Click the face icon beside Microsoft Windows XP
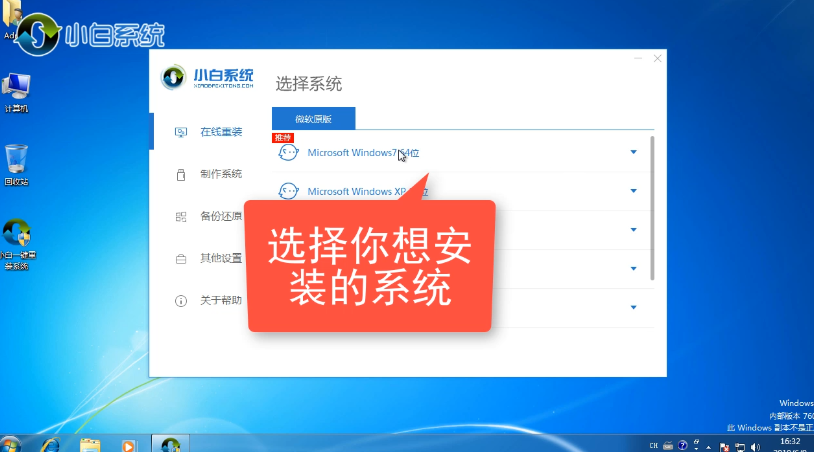Screen dimensions: 814x452 coord(288,191)
